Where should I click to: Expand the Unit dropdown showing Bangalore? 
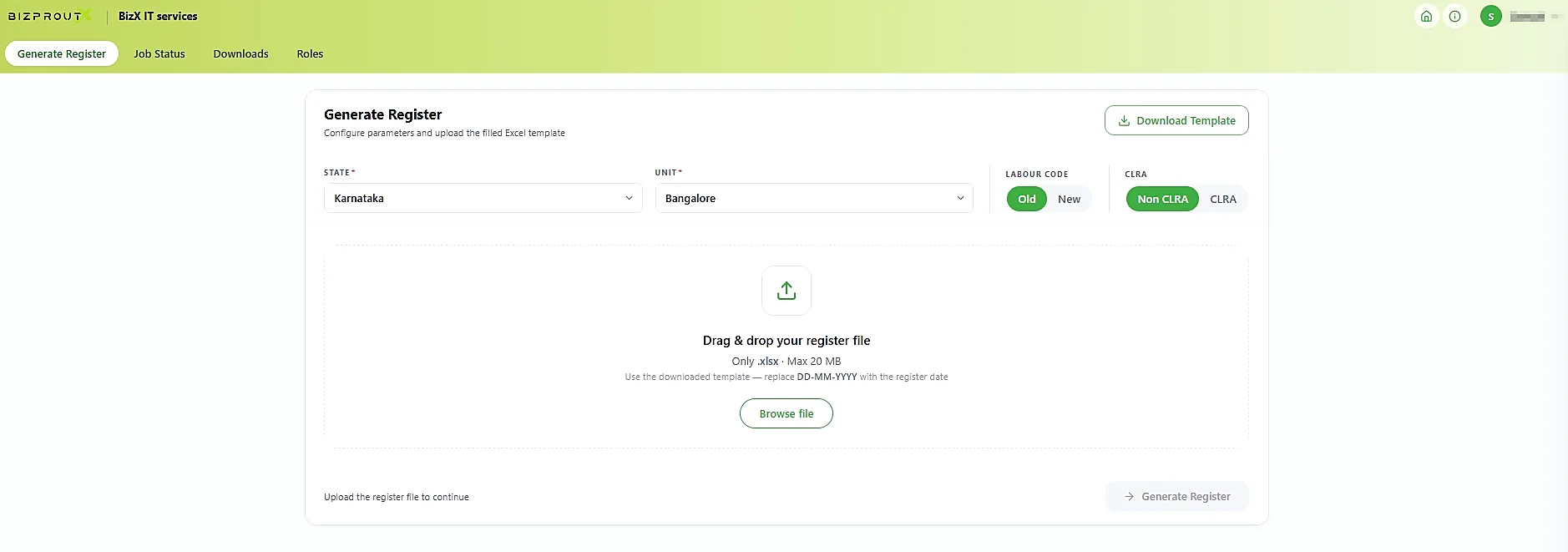pyautogui.click(x=814, y=198)
